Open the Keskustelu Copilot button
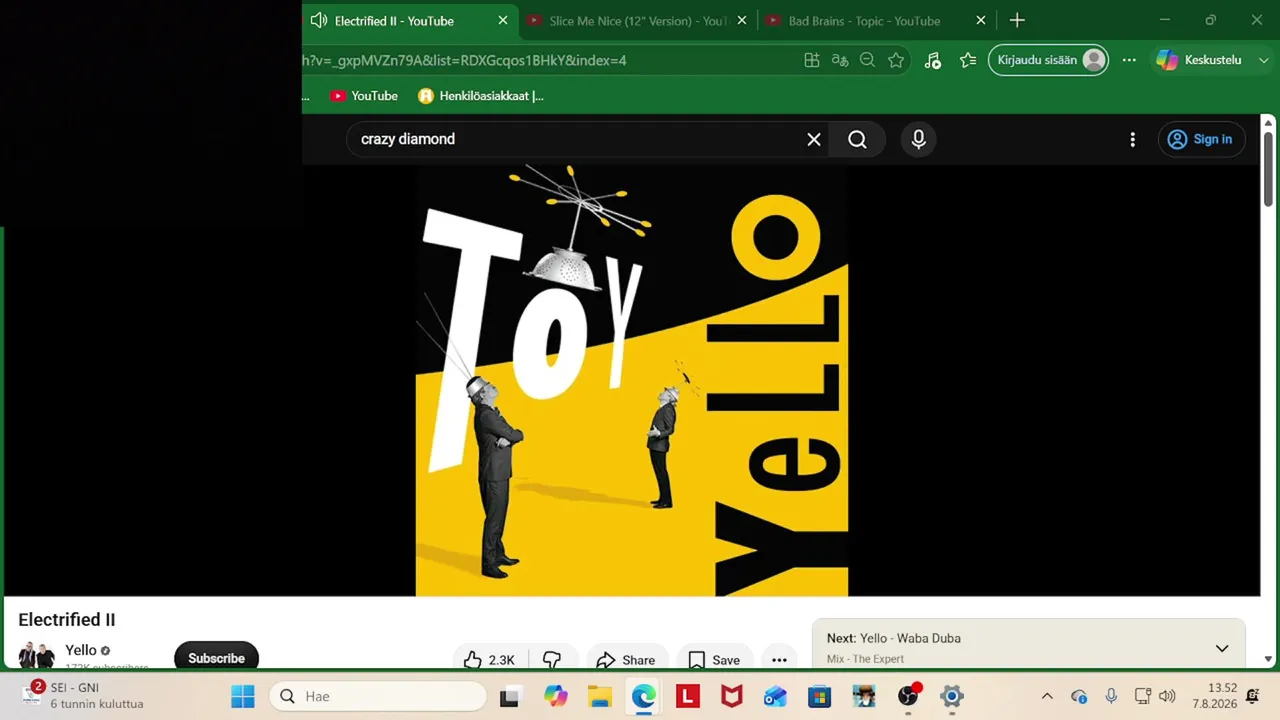 click(x=1199, y=60)
